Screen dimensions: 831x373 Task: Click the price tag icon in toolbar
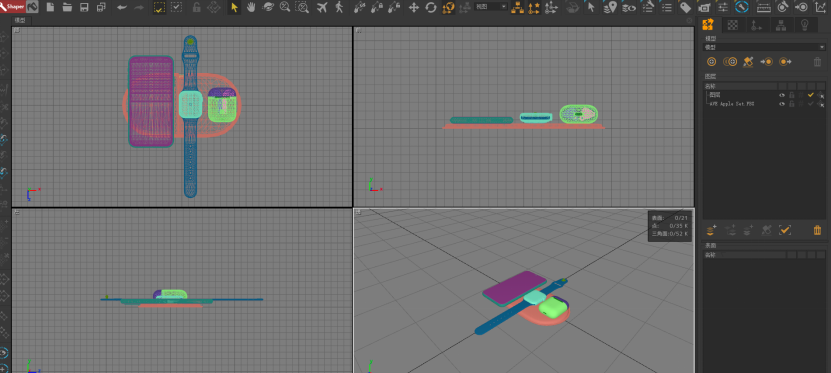tap(685, 7)
